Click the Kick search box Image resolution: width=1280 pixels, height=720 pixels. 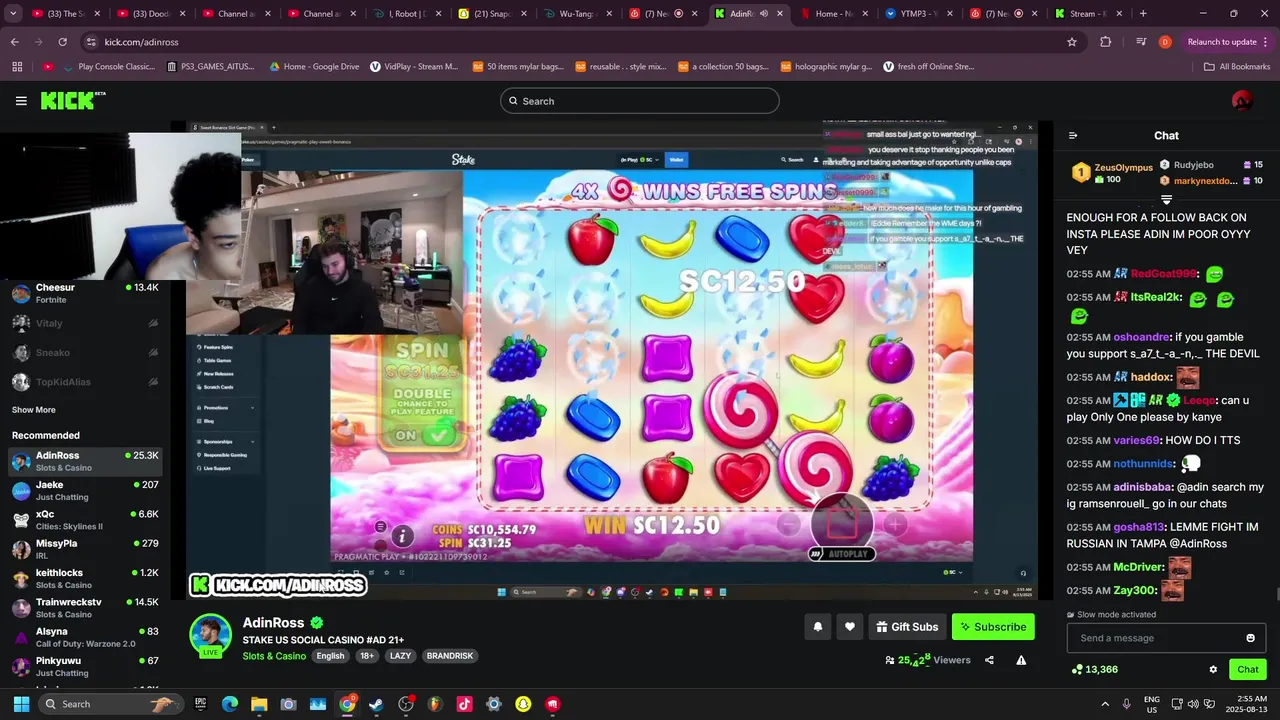639,101
